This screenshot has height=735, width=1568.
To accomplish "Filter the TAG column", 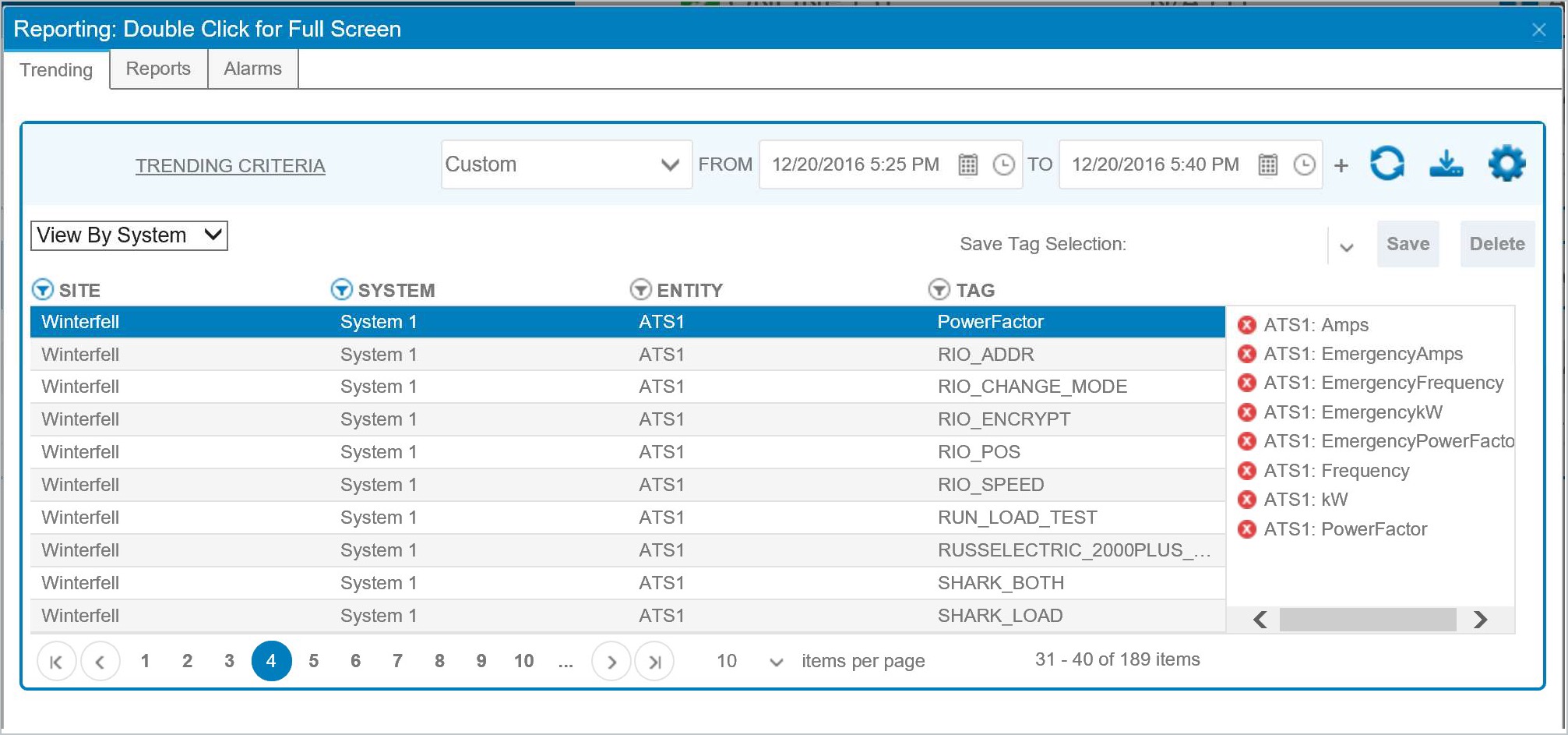I will [x=939, y=290].
